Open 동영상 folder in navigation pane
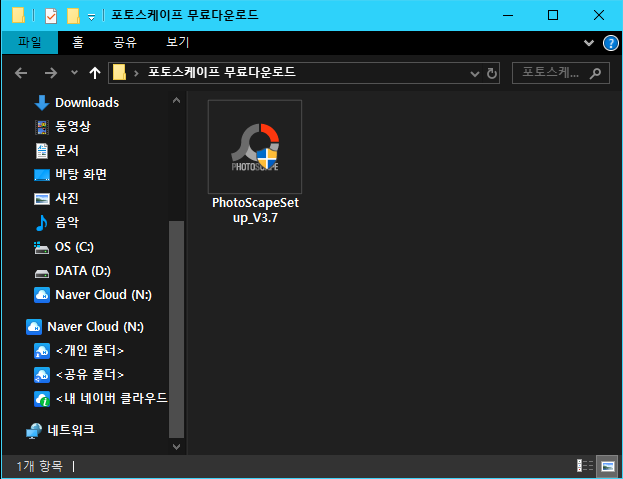Viewport: 623px width, 479px height. click(73, 127)
